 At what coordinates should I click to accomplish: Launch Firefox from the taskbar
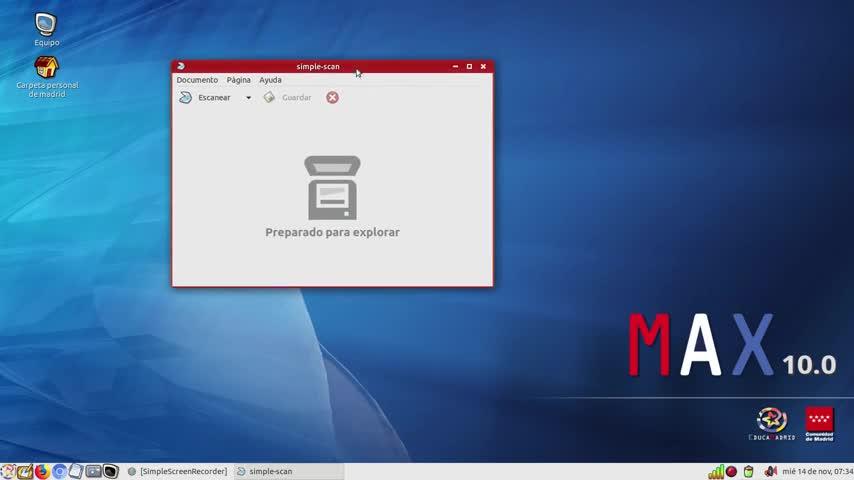42,471
